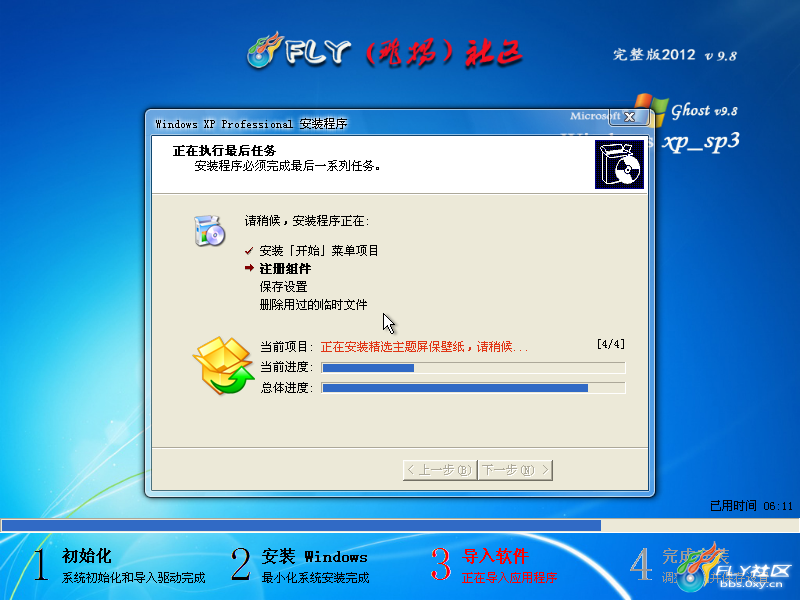Click the 完整版2012 v9.8 version text
The height and width of the screenshot is (600, 800).
674,55
